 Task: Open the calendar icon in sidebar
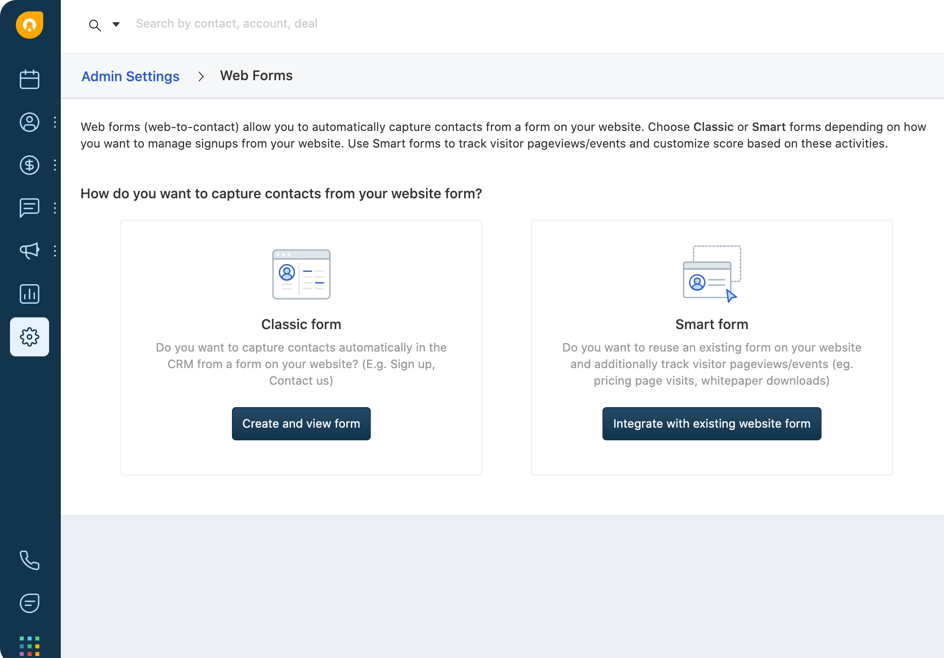coord(30,79)
